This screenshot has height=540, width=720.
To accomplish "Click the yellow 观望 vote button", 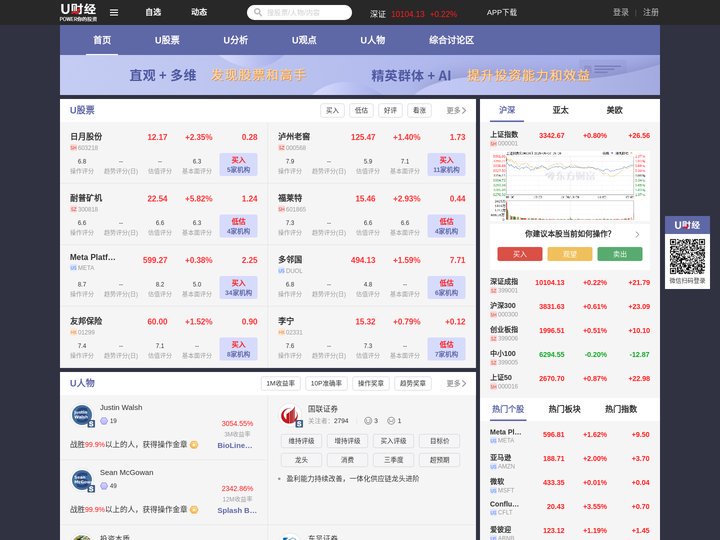I will pyautogui.click(x=569, y=254).
